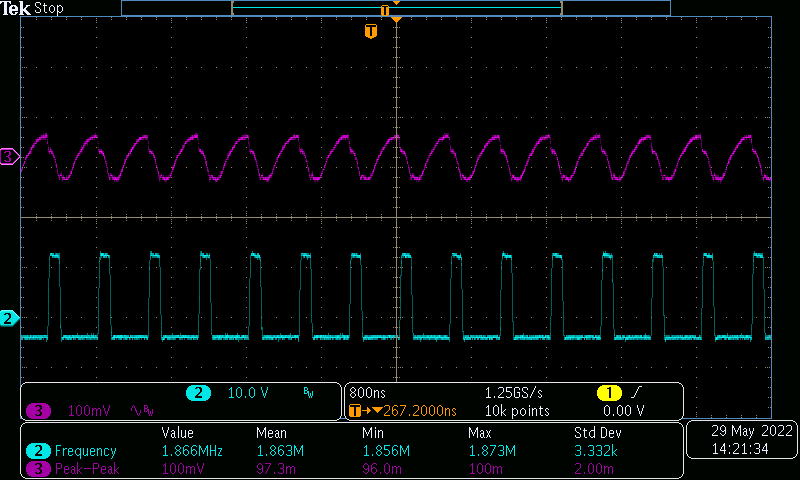Screen dimensions: 800x480
Task: Click the channel 3 AC coupling Bw icon
Action: point(142,411)
